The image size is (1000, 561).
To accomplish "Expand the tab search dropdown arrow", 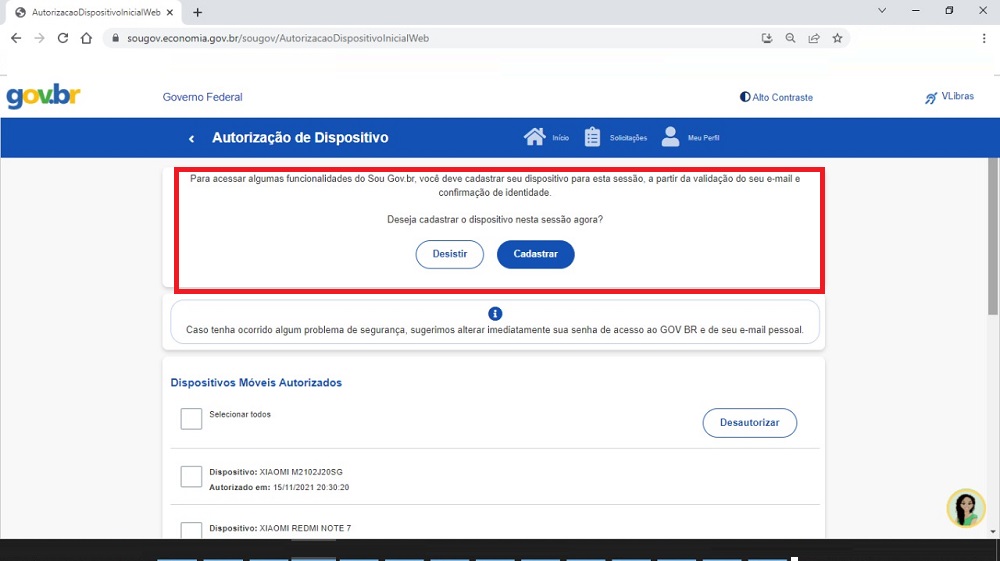I will pyautogui.click(x=882, y=11).
